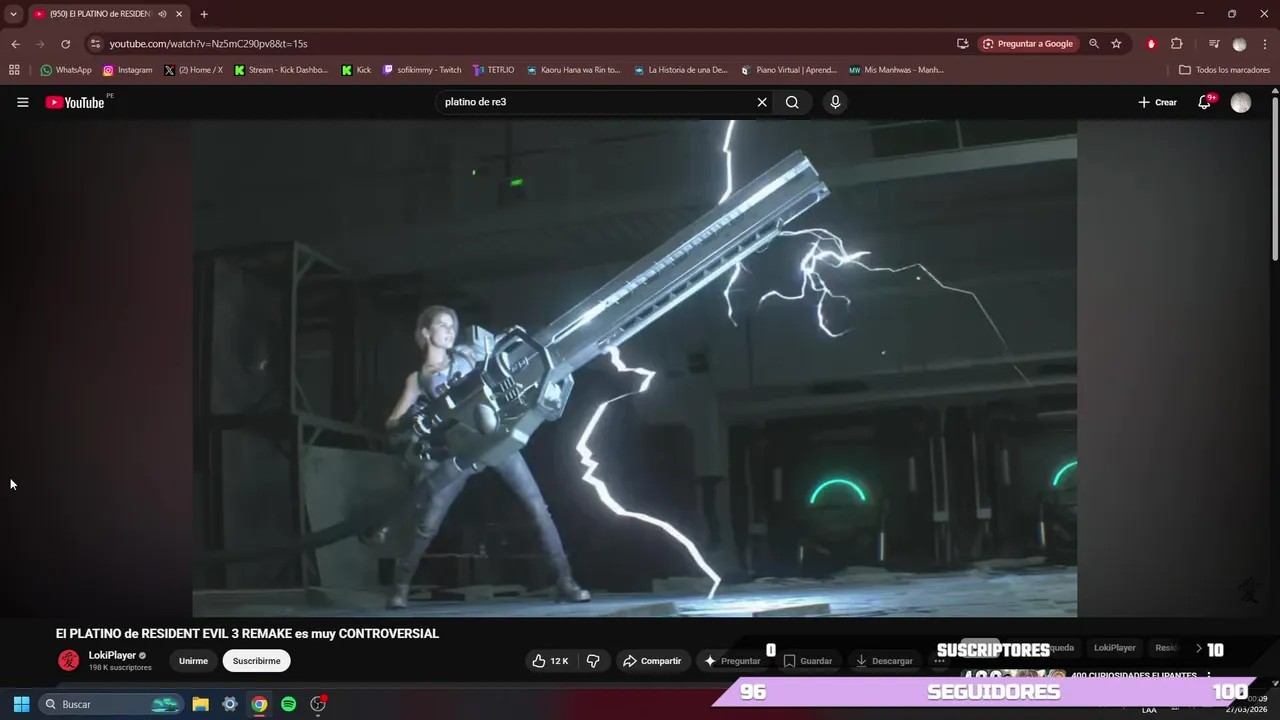Share the video via Compartir
The height and width of the screenshot is (720, 1280).
pyautogui.click(x=652, y=661)
